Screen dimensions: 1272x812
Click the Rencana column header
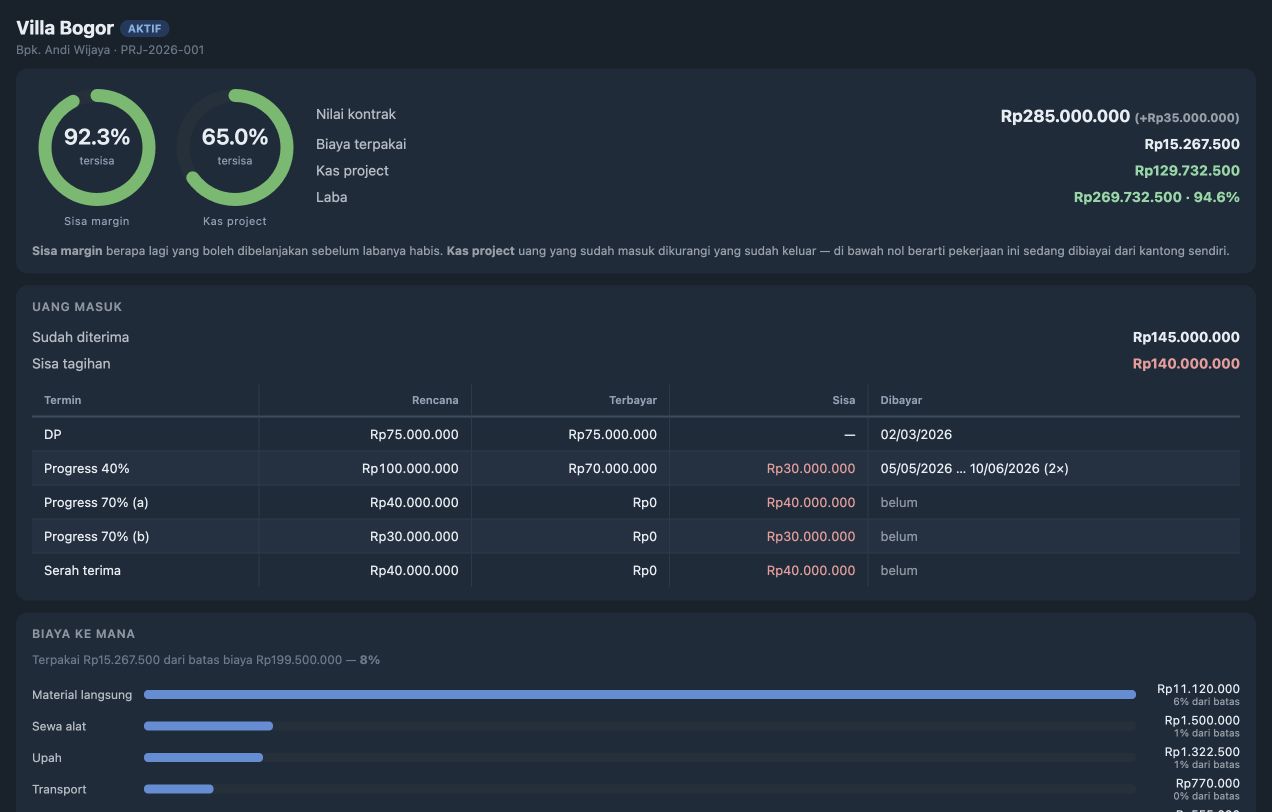click(435, 400)
